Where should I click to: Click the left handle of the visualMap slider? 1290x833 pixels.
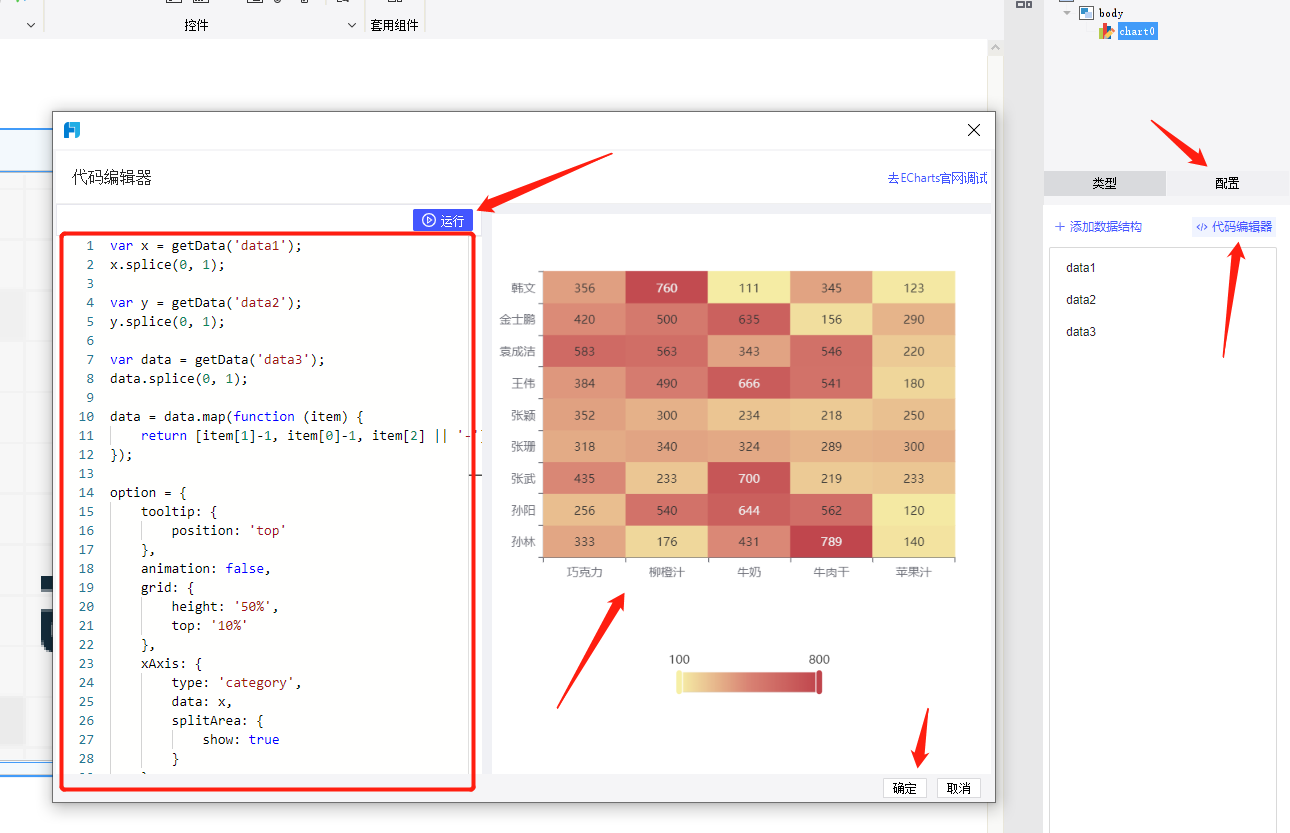click(x=679, y=682)
